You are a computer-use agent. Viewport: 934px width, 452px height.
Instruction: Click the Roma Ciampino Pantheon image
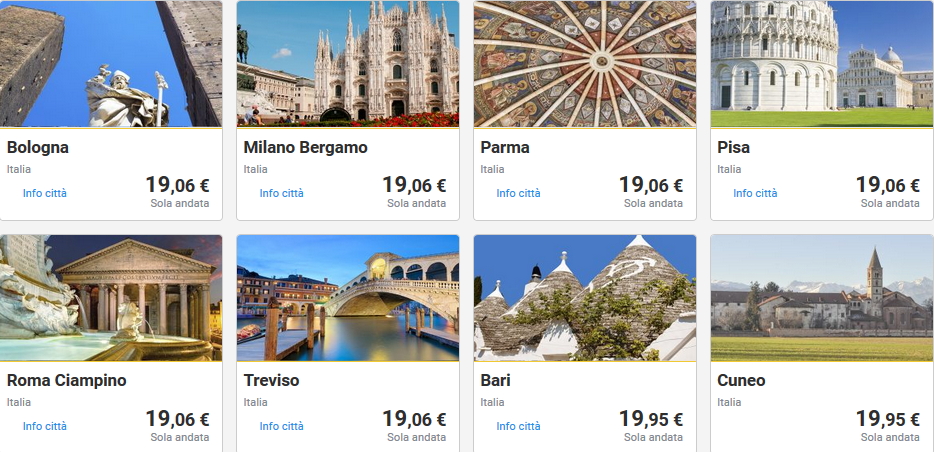[111, 298]
